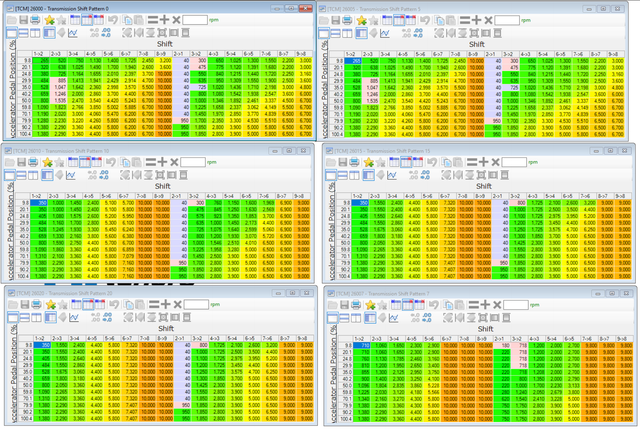The image size is (640, 431).
Task: Paste icon in Shift Pattern 20 window
Action: (x=139, y=304)
